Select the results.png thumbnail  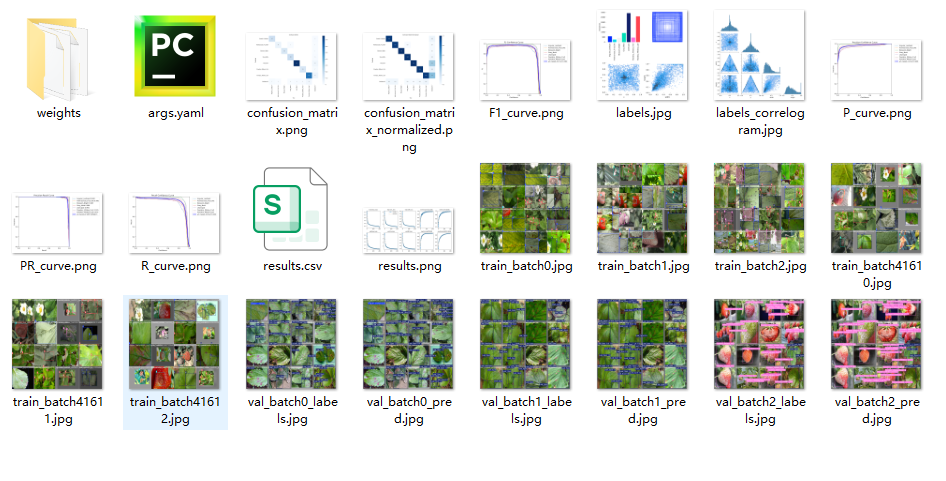[408, 231]
